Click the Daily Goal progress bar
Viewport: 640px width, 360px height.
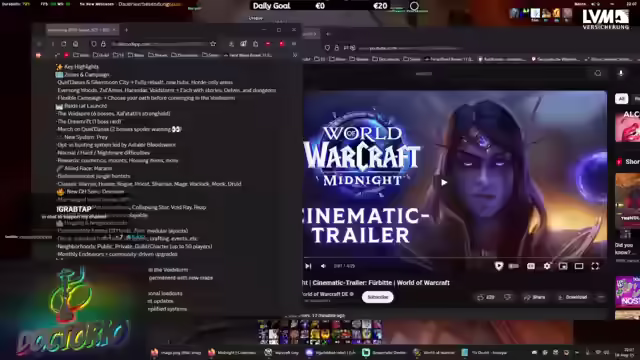[321, 6]
